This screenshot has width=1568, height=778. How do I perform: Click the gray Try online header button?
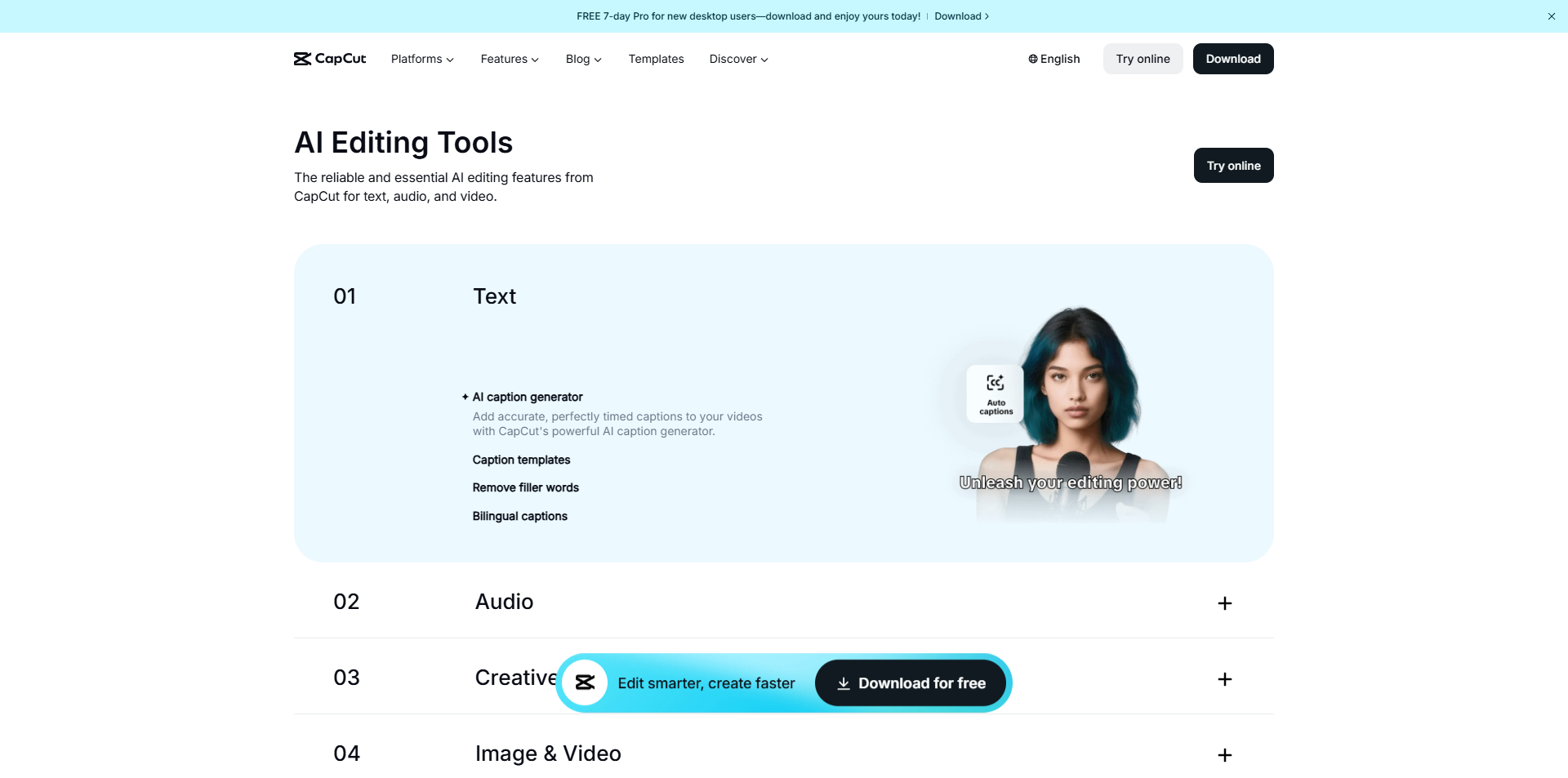click(1143, 59)
